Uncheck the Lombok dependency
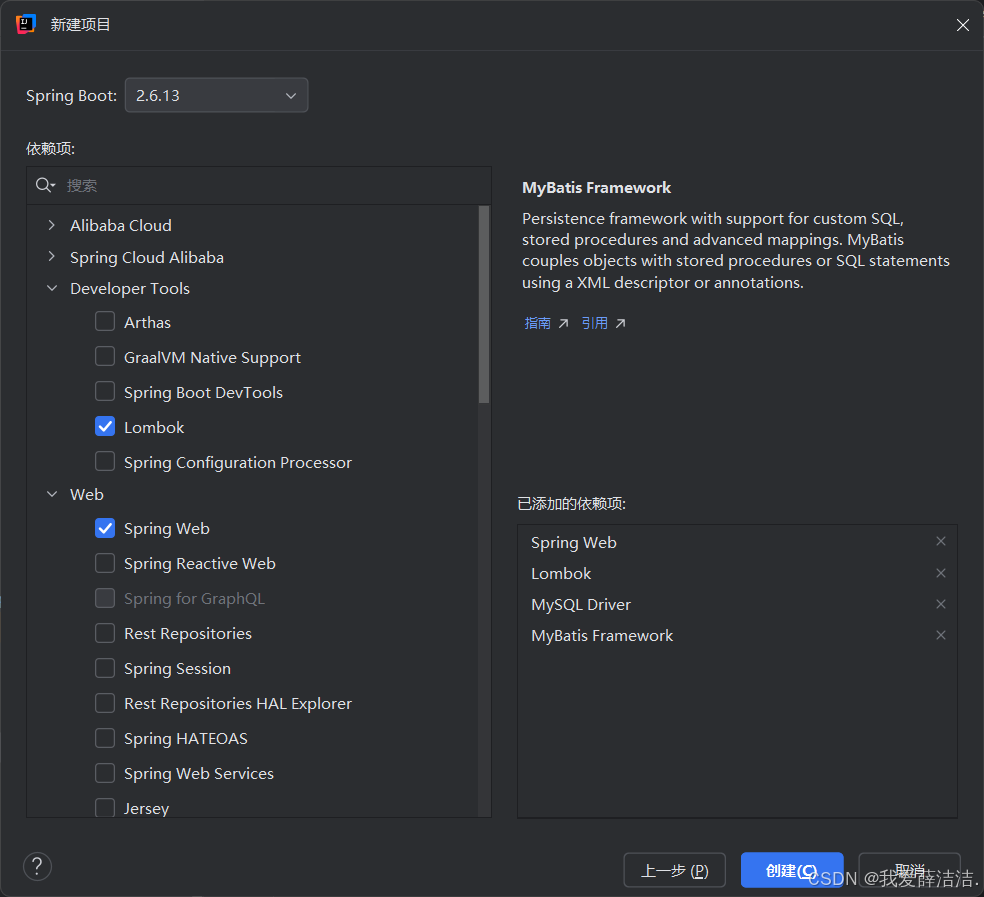The height and width of the screenshot is (897, 984). (x=105, y=426)
